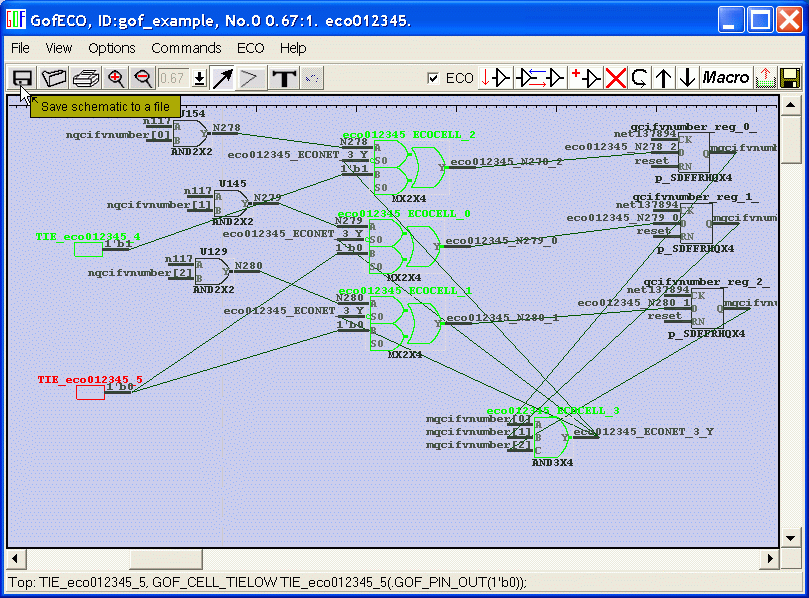The width and height of the screenshot is (809, 598).
Task: Open the Options menu
Action: coord(111,48)
